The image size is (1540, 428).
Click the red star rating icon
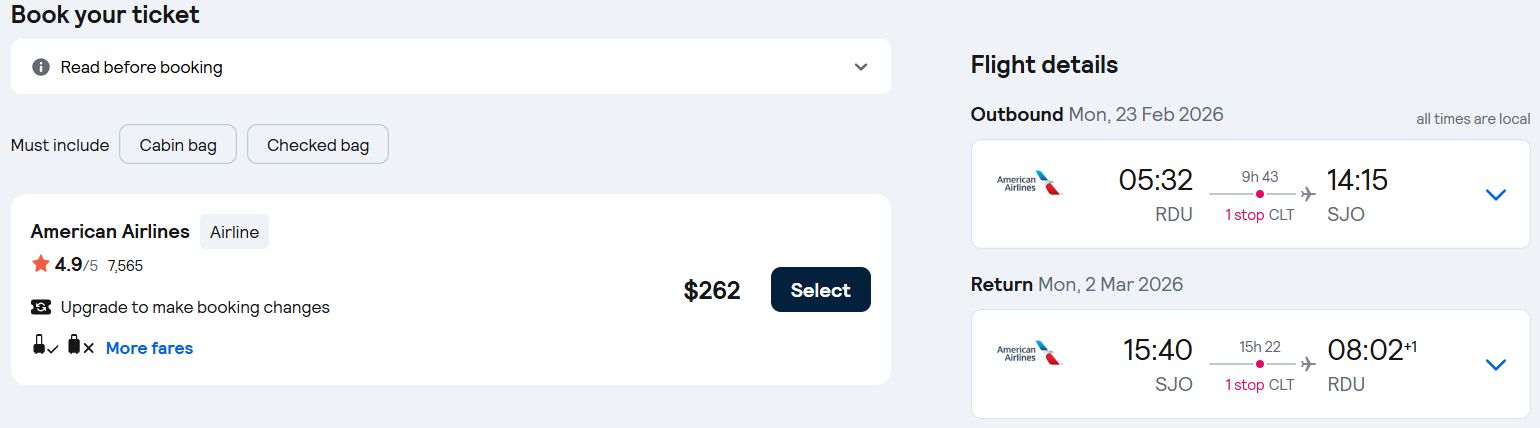click(41, 264)
